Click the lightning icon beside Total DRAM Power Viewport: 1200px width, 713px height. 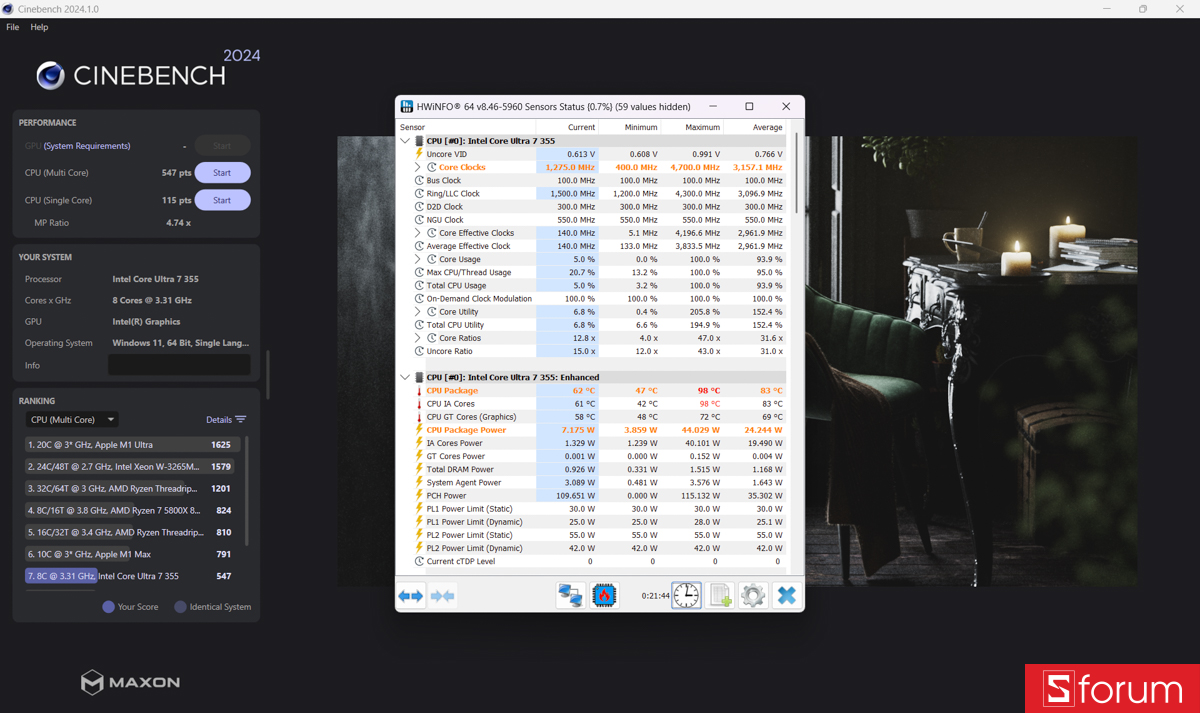[x=420, y=469]
